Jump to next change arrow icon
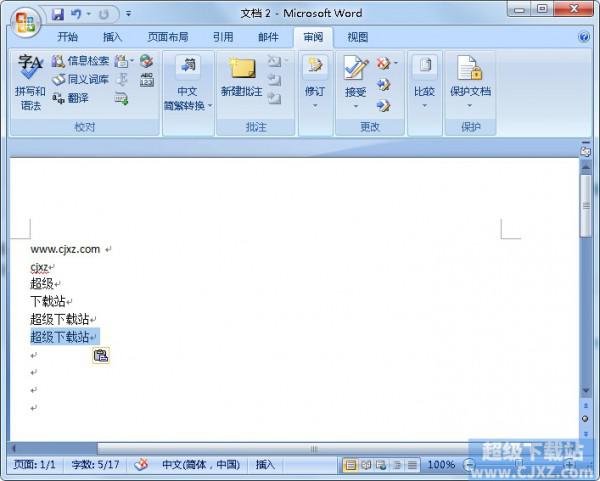The width and height of the screenshot is (600, 481). 383,105
